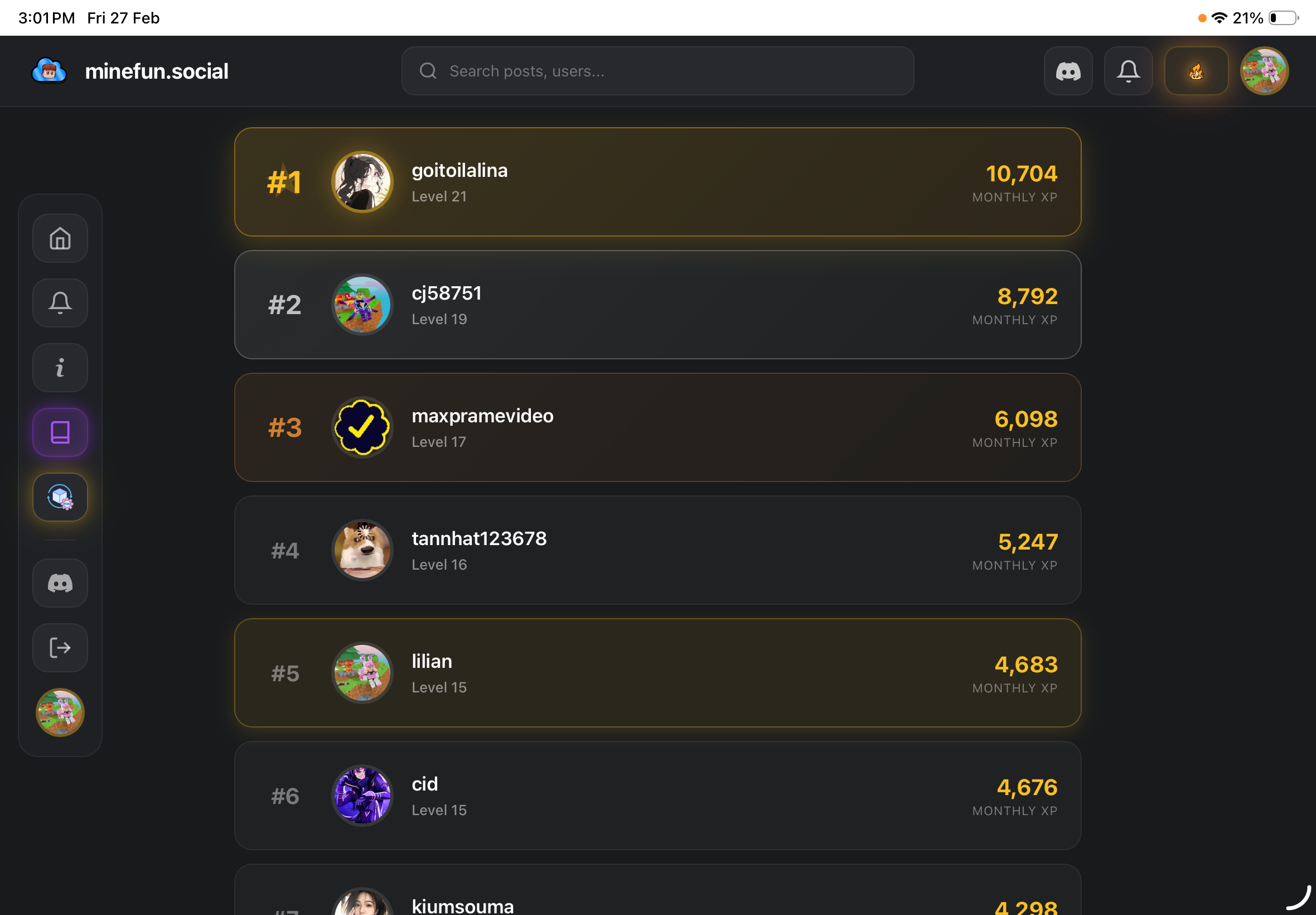The image size is (1316, 915).
Task: Go to minefun.social home via logo text
Action: (x=156, y=71)
